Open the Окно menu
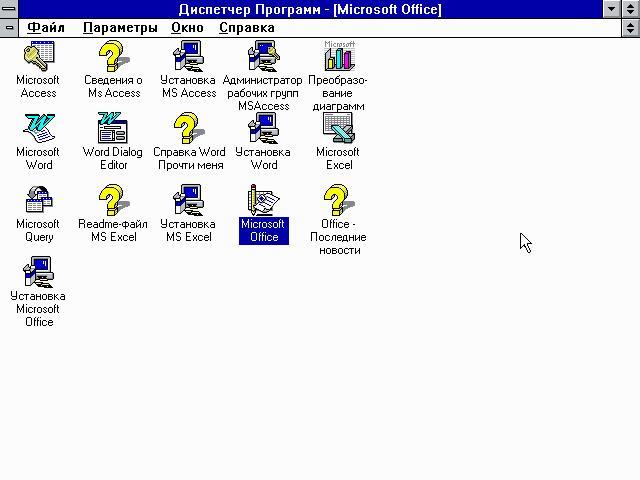Viewport: 640px width, 480px height. 187,28
